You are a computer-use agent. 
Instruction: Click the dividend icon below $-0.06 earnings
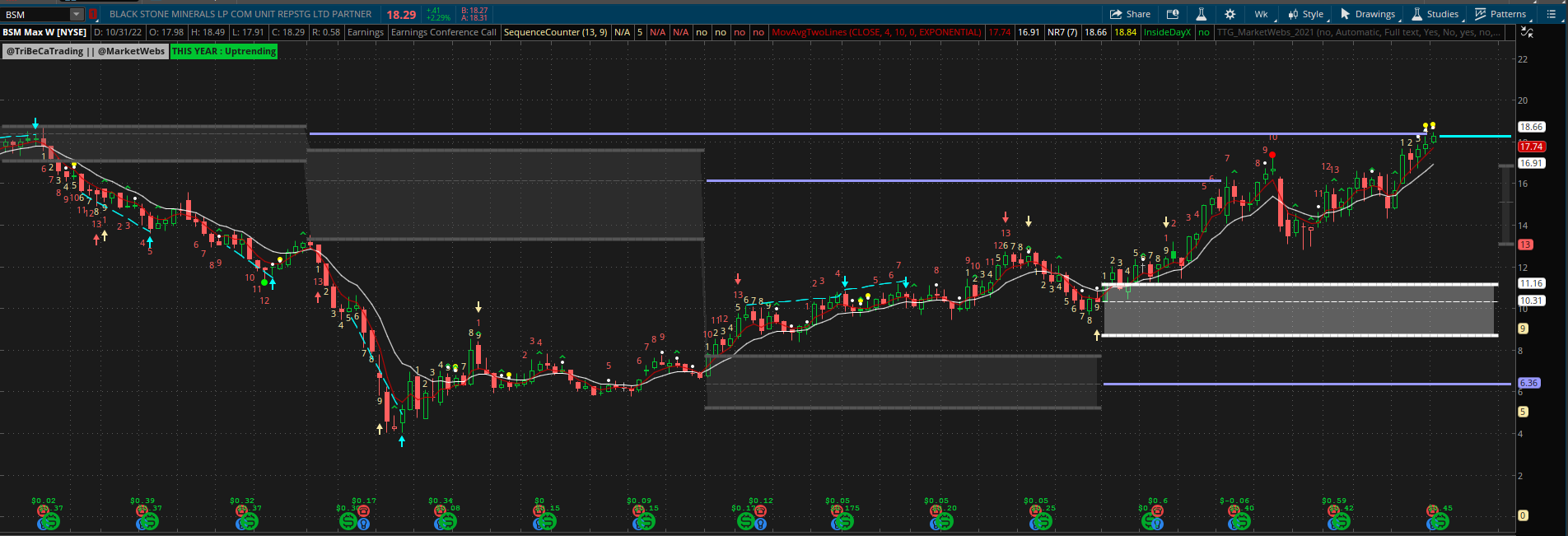click(x=1240, y=522)
